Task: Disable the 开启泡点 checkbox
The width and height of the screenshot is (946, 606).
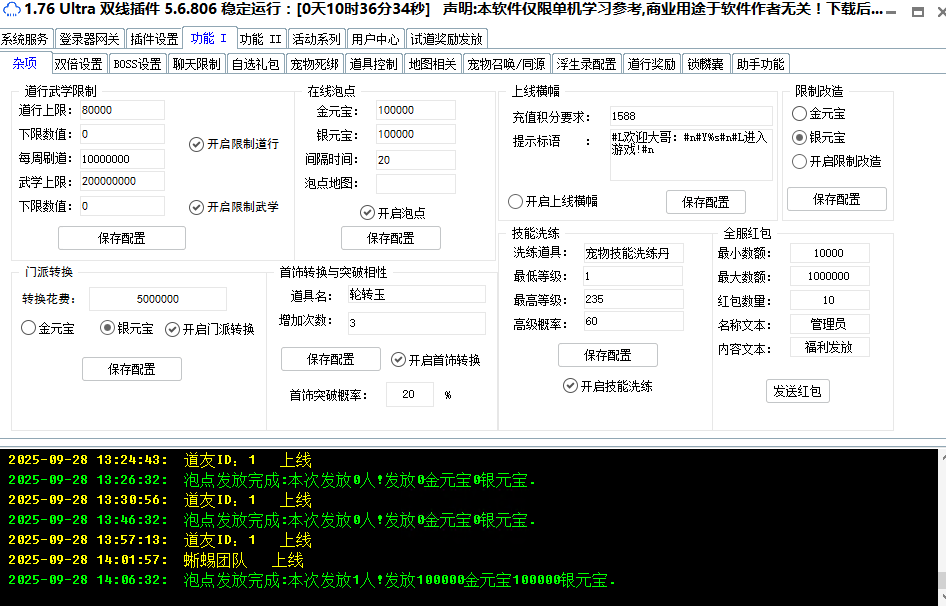Action: click(368, 212)
